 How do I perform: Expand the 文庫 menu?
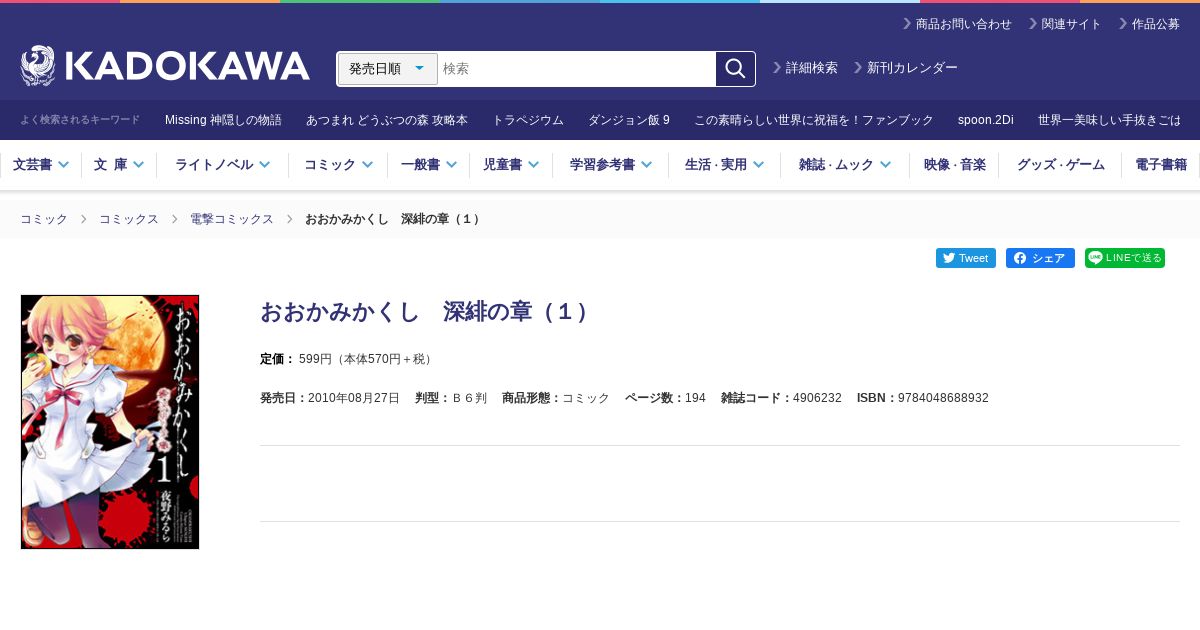point(119,165)
